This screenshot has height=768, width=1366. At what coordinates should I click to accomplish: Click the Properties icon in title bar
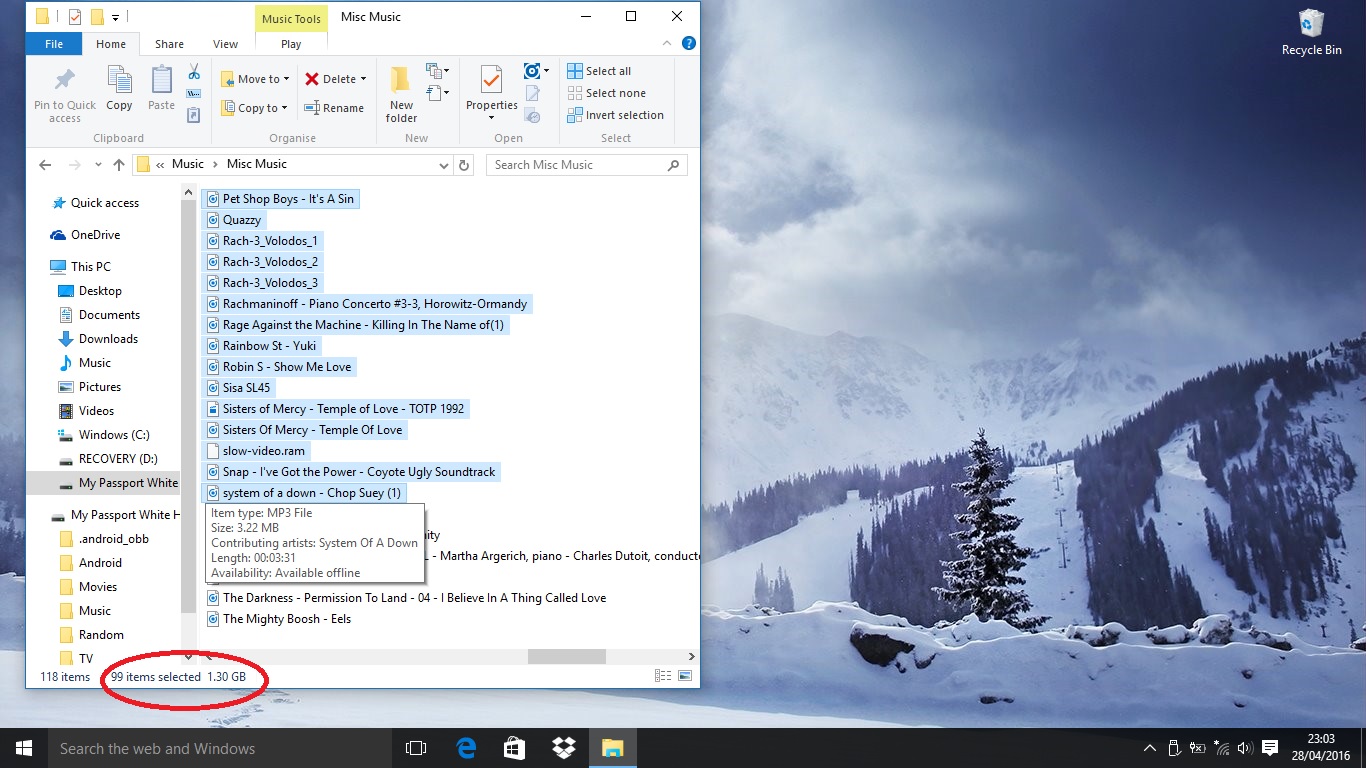[x=74, y=17]
